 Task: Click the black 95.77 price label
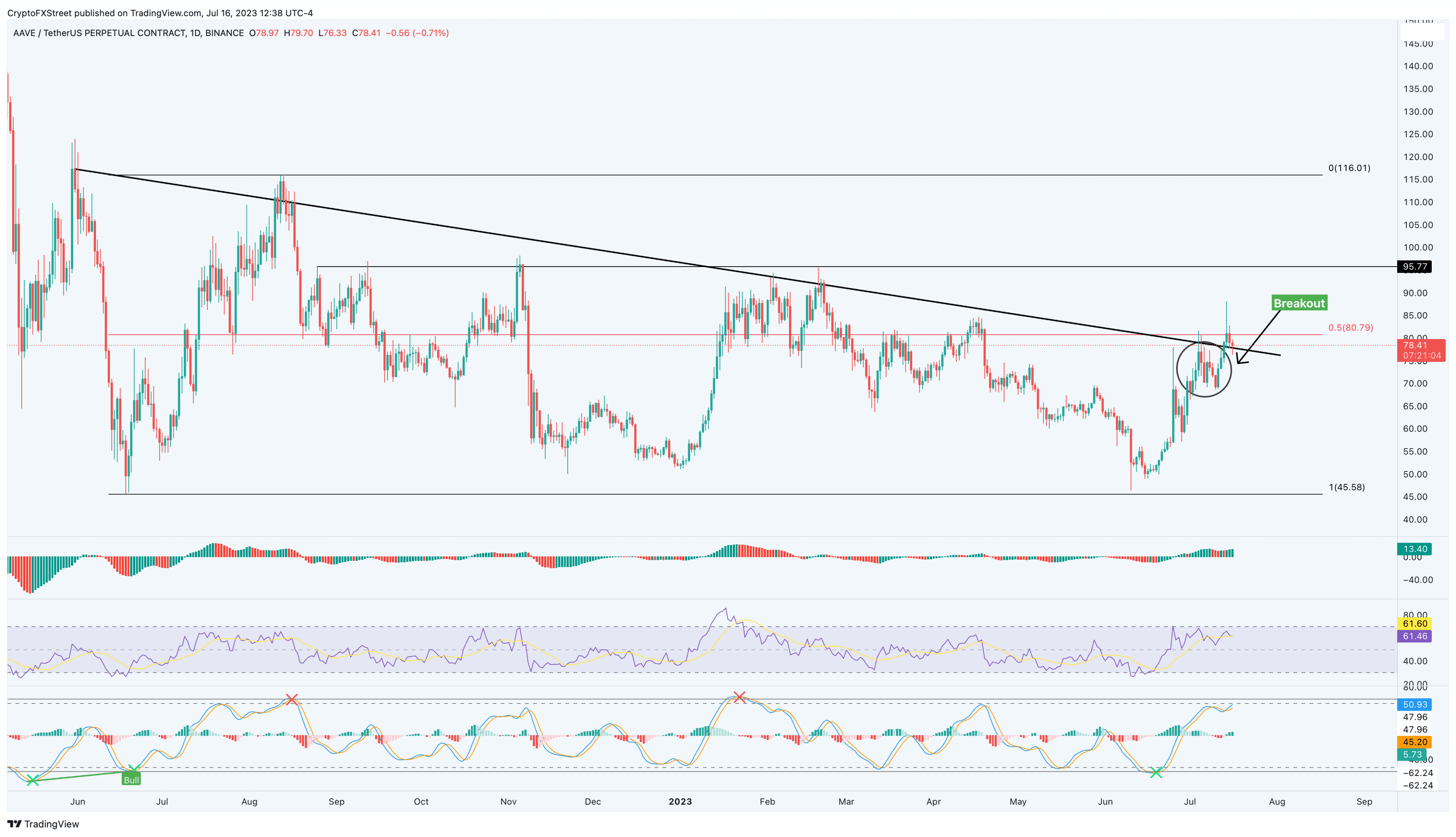pyautogui.click(x=1415, y=266)
